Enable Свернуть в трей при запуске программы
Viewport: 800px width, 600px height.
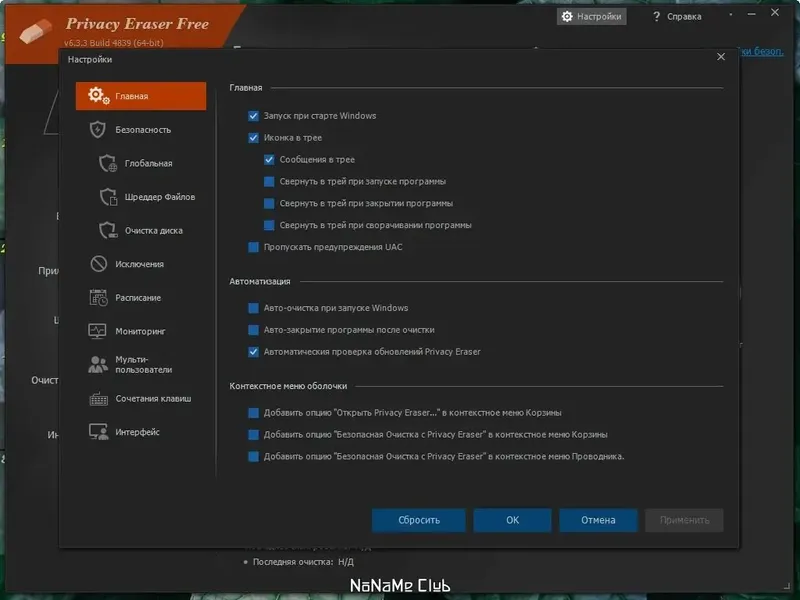point(269,182)
